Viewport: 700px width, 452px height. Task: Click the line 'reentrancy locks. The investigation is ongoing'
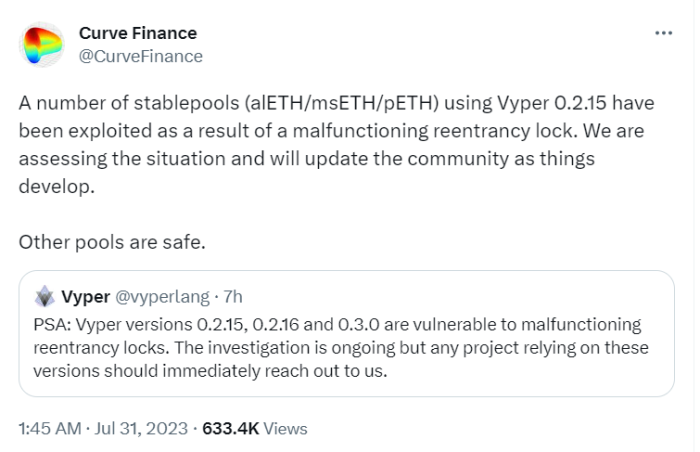pyautogui.click(x=341, y=347)
